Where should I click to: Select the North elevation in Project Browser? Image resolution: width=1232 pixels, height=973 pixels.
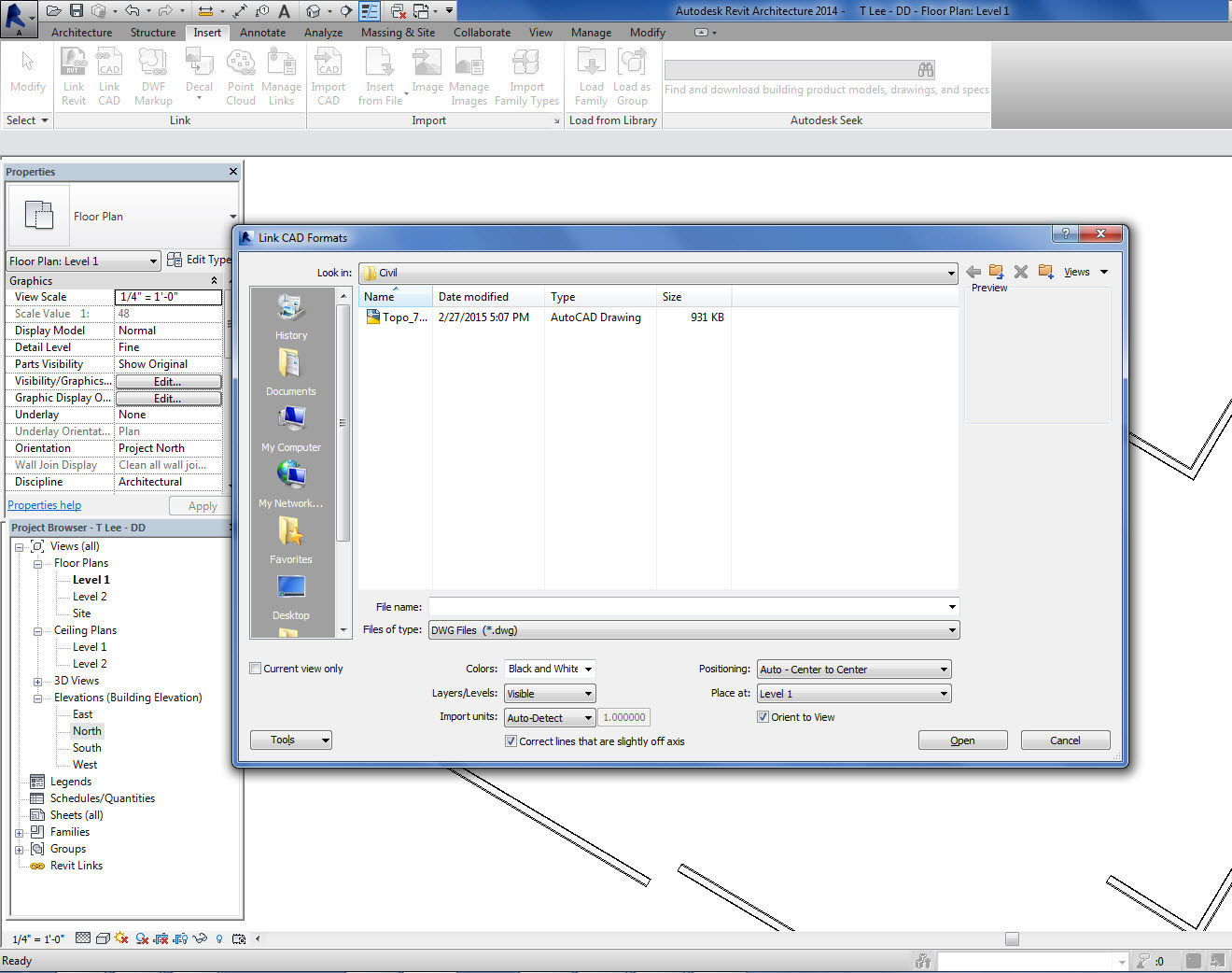[87, 731]
